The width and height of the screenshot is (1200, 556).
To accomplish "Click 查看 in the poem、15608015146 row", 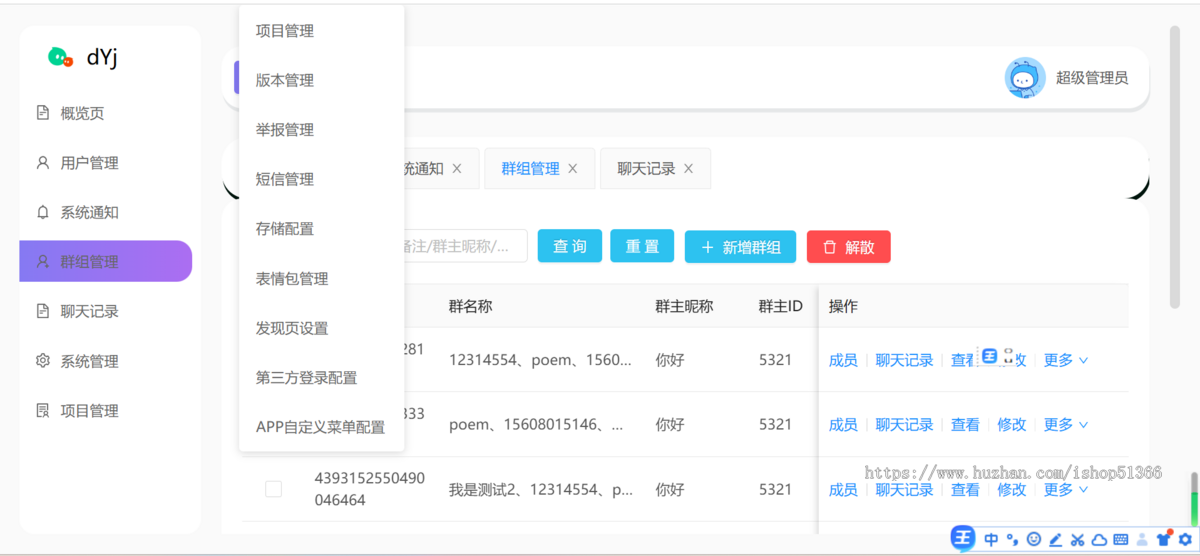I will coord(965,424).
